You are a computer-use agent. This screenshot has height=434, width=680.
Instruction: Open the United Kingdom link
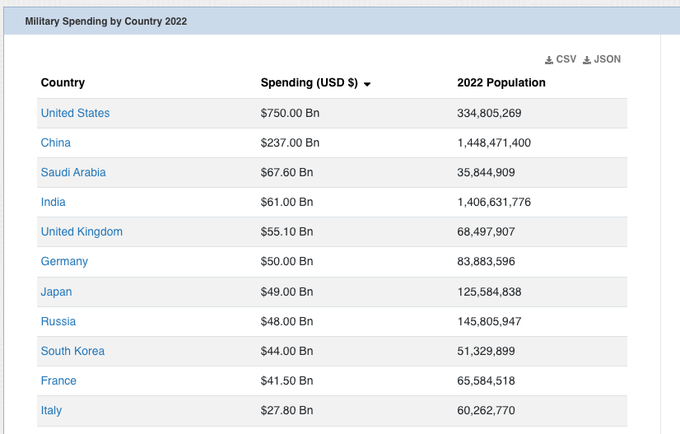[82, 232]
